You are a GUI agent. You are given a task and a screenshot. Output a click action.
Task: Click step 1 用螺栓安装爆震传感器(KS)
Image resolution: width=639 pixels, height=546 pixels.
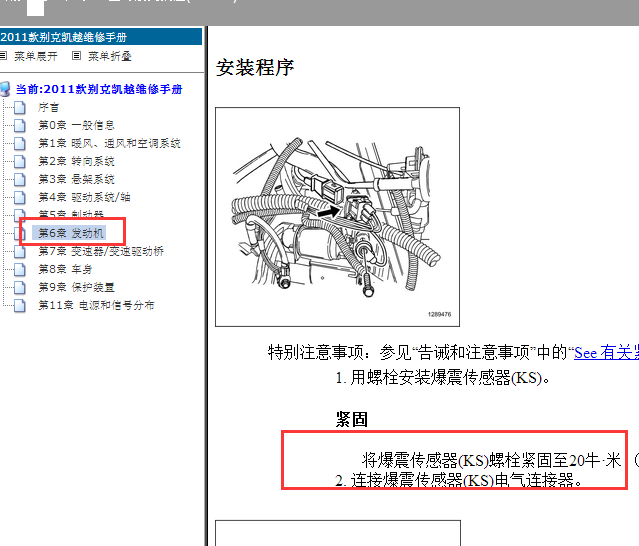tap(443, 378)
